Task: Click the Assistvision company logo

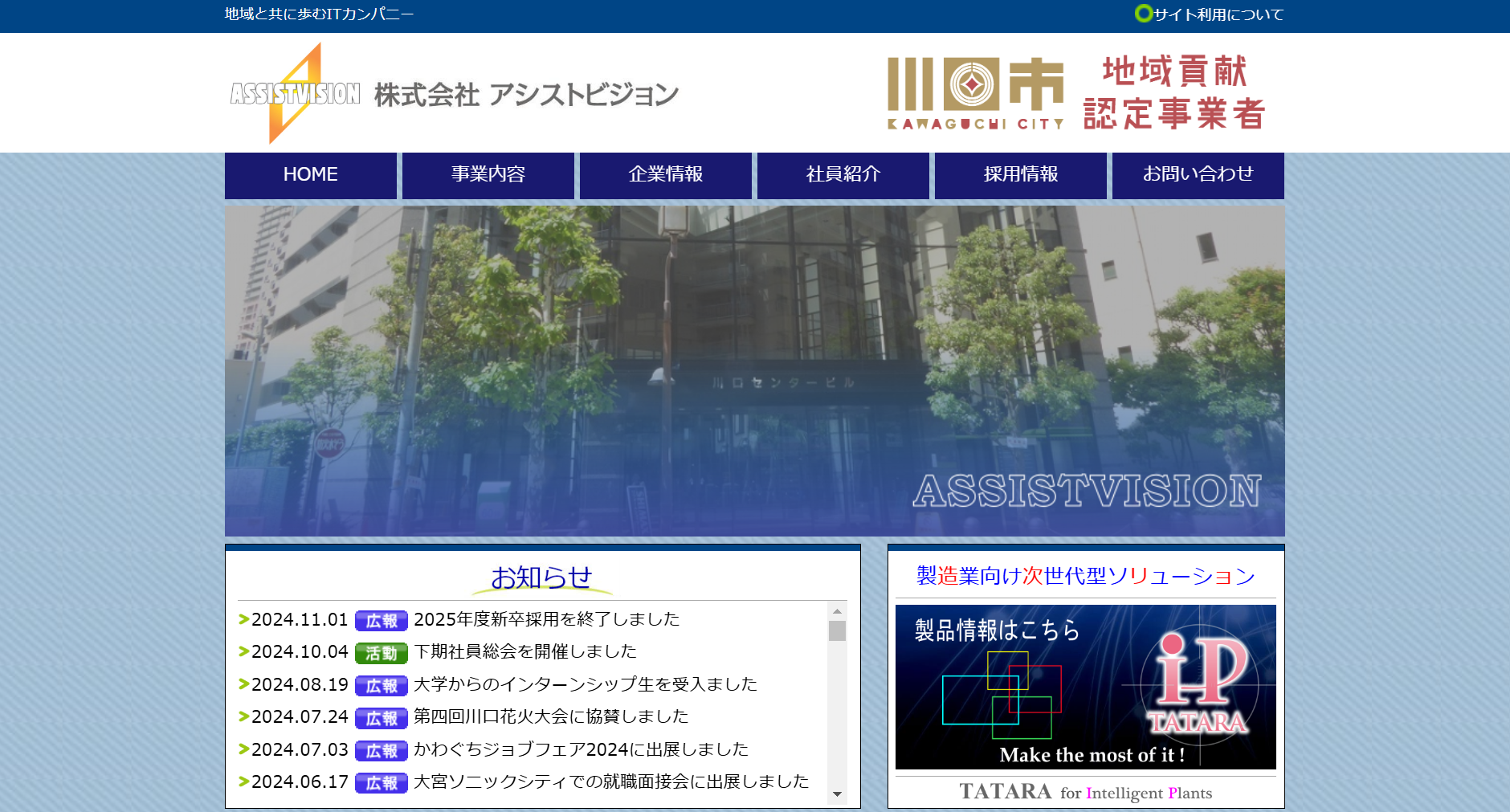Action: [x=295, y=93]
